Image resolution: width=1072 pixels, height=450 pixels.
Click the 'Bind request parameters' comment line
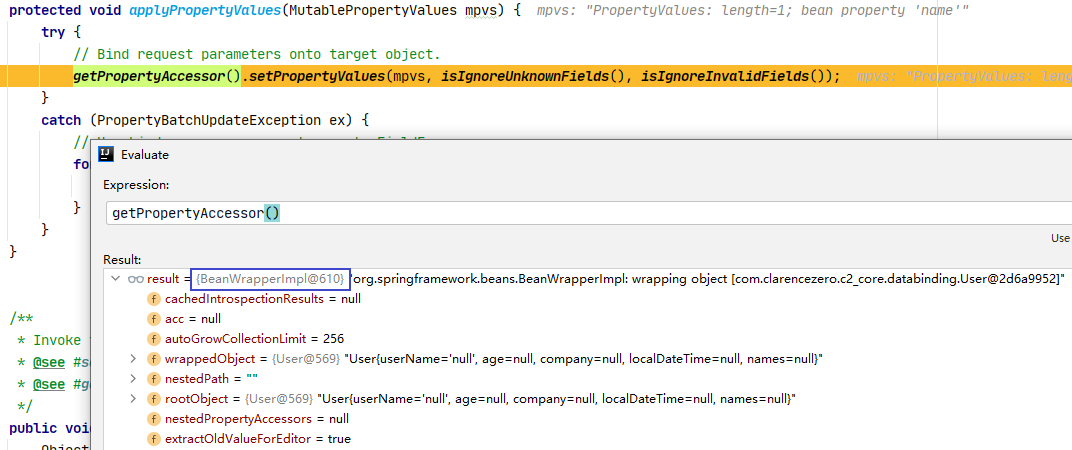[x=257, y=54]
